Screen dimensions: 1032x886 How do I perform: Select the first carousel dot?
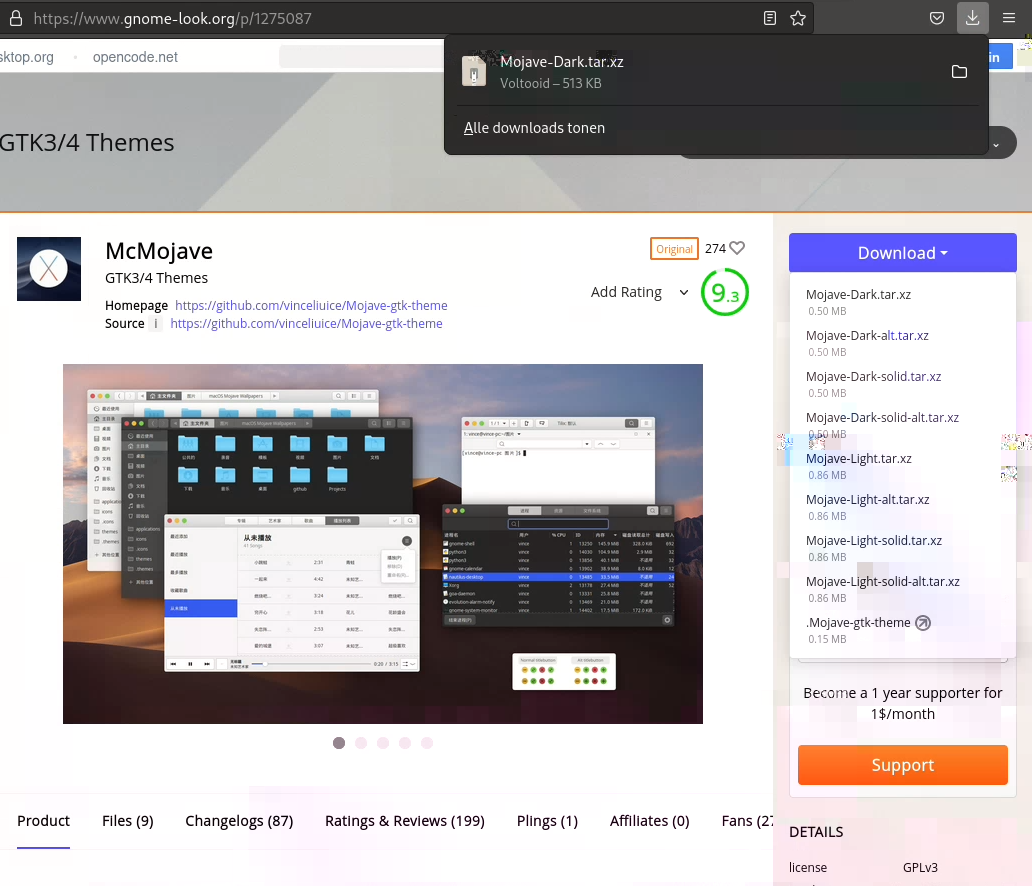[x=339, y=743]
